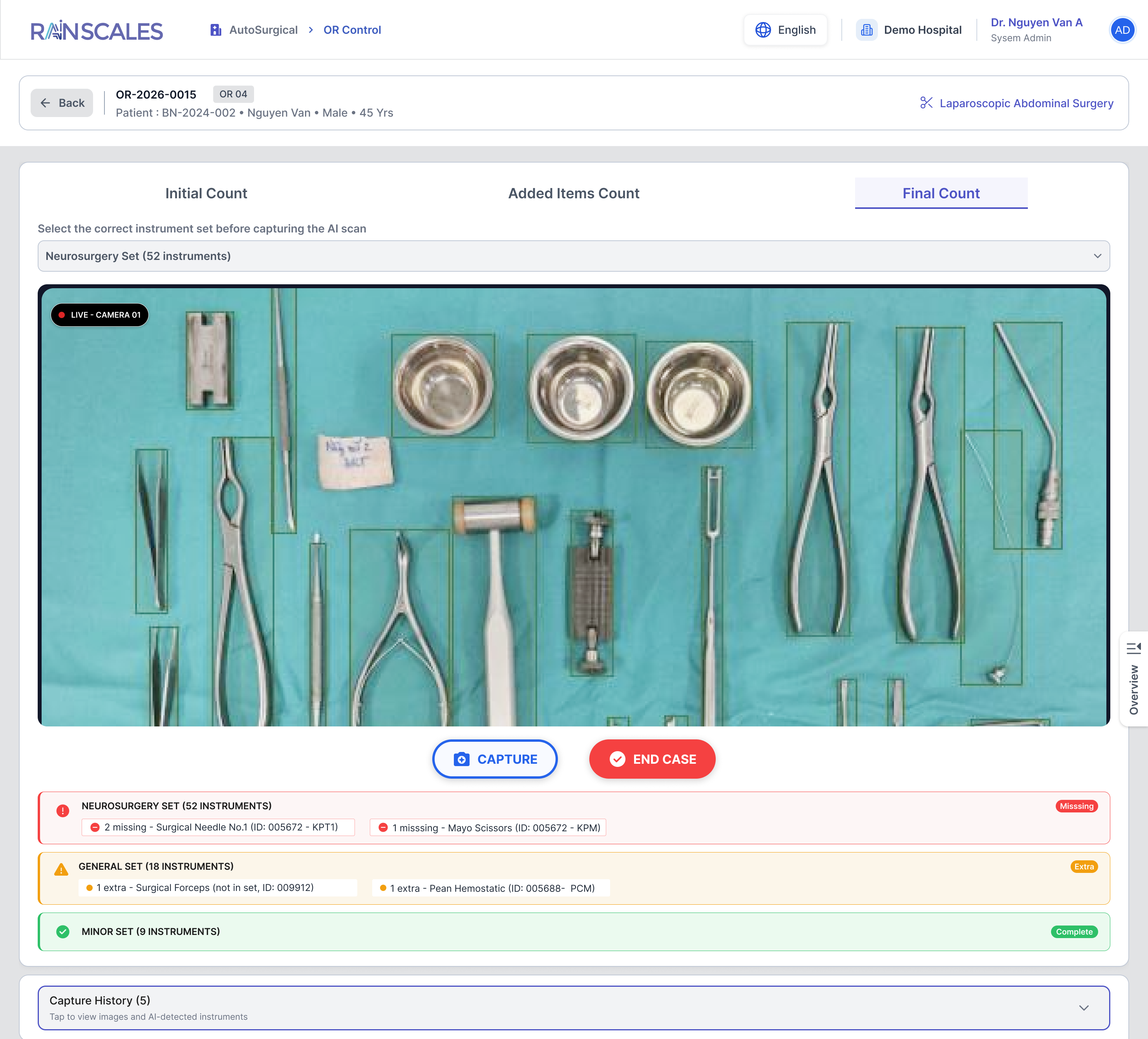The height and width of the screenshot is (1039, 1148).
Task: Click the Minor Set (9 Instruments) heading
Action: 150,932
